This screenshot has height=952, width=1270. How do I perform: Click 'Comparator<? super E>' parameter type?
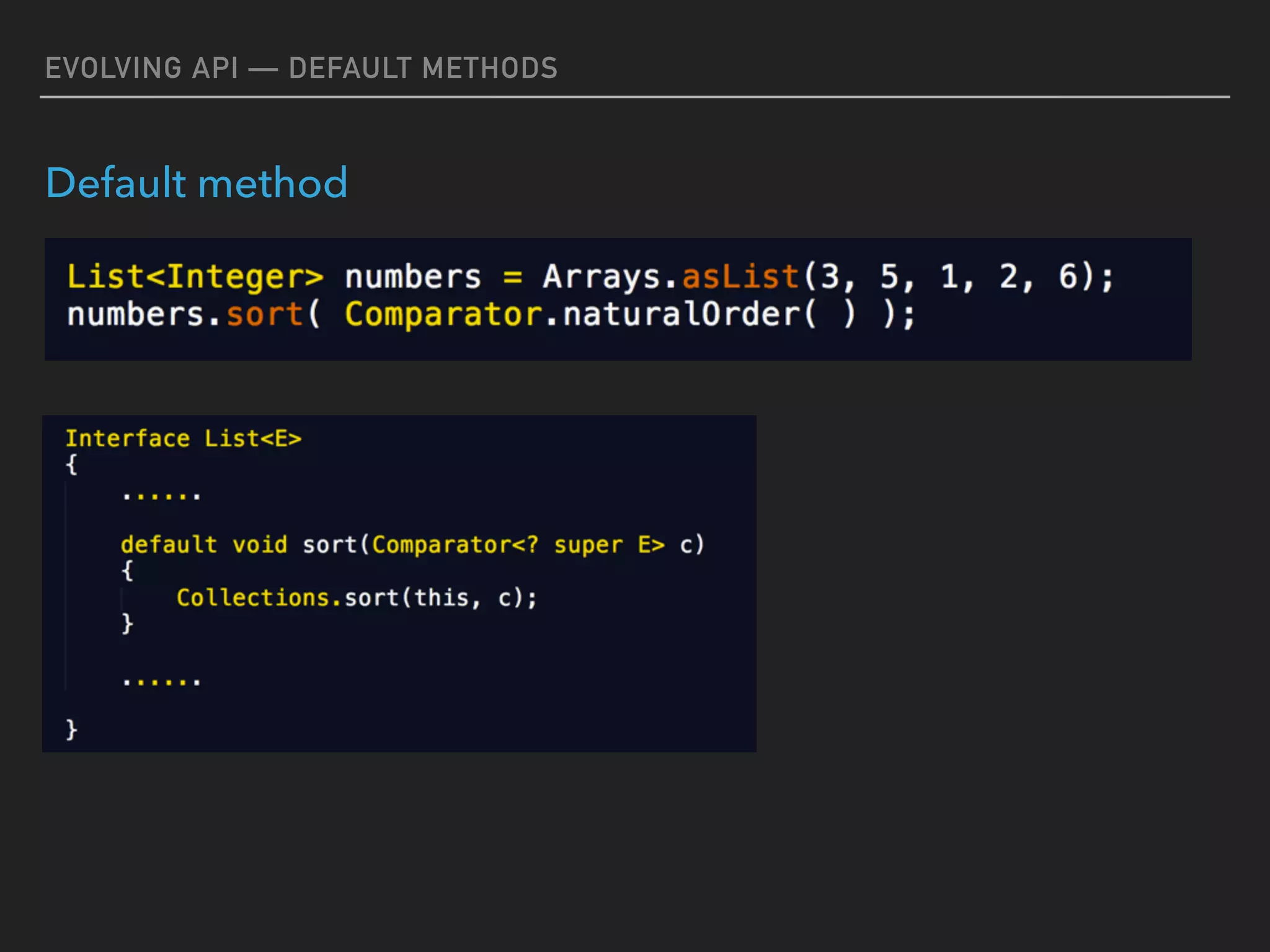[518, 545]
